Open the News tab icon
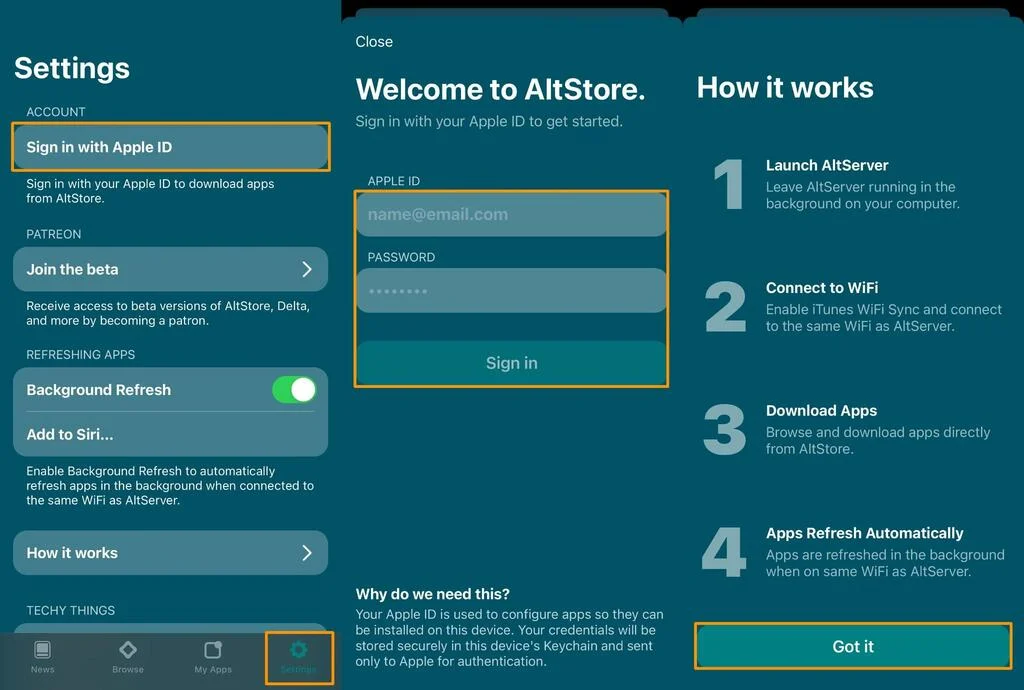1024x690 pixels. [42, 650]
